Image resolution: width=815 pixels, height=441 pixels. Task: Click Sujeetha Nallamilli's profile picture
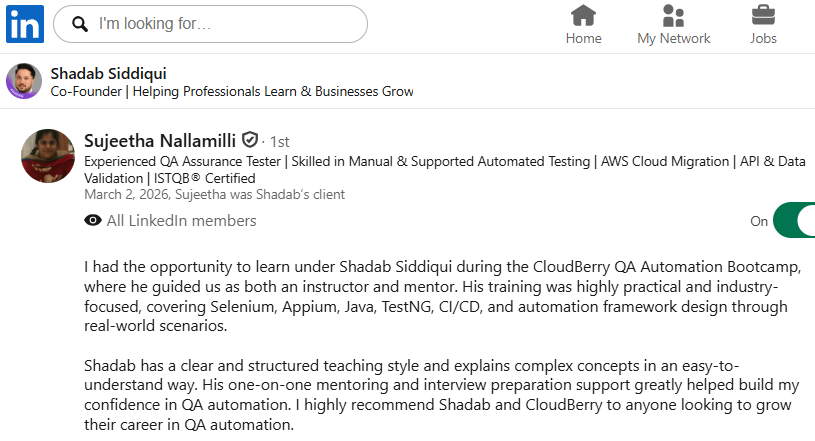(47, 155)
